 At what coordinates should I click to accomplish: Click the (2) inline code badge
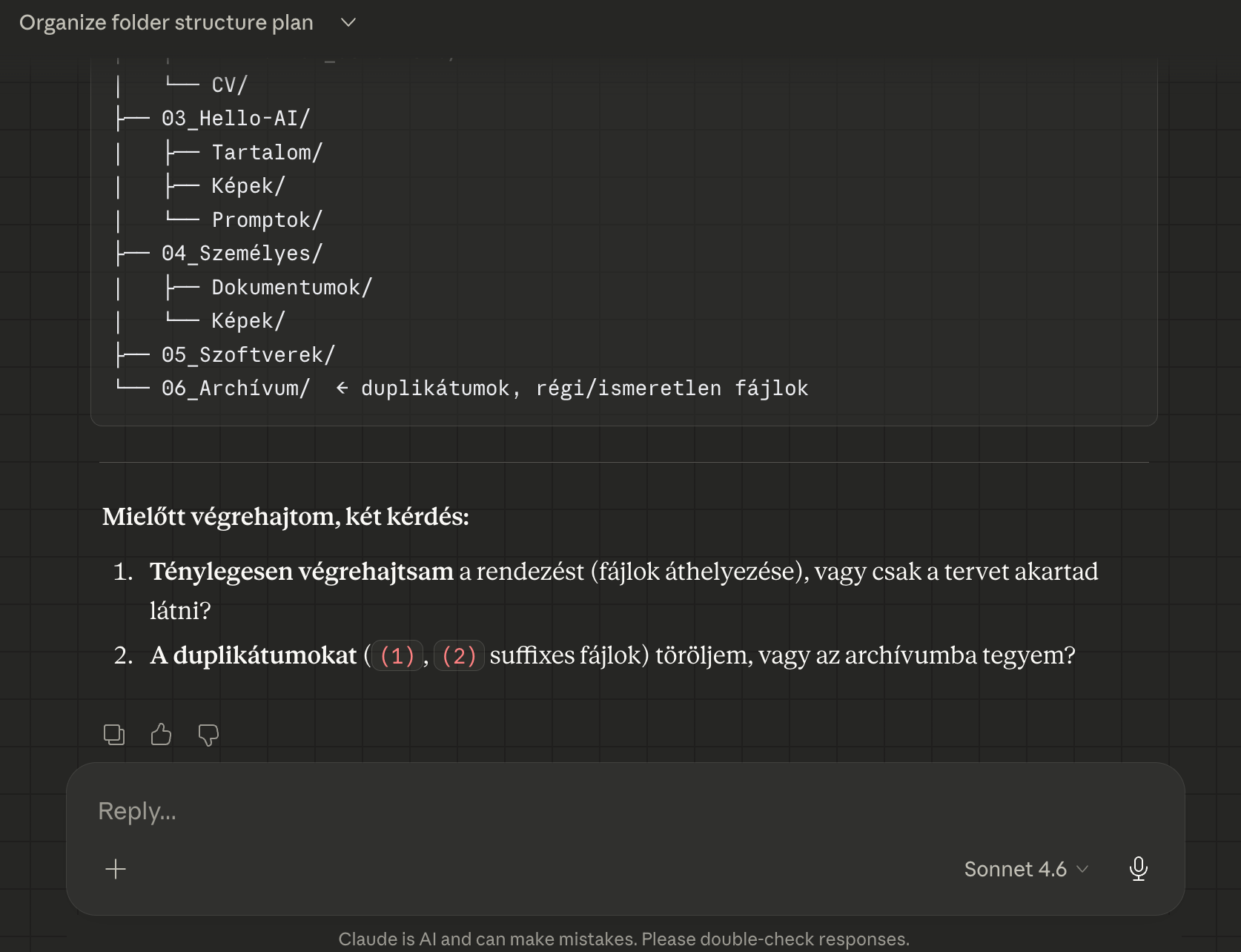[x=459, y=656]
